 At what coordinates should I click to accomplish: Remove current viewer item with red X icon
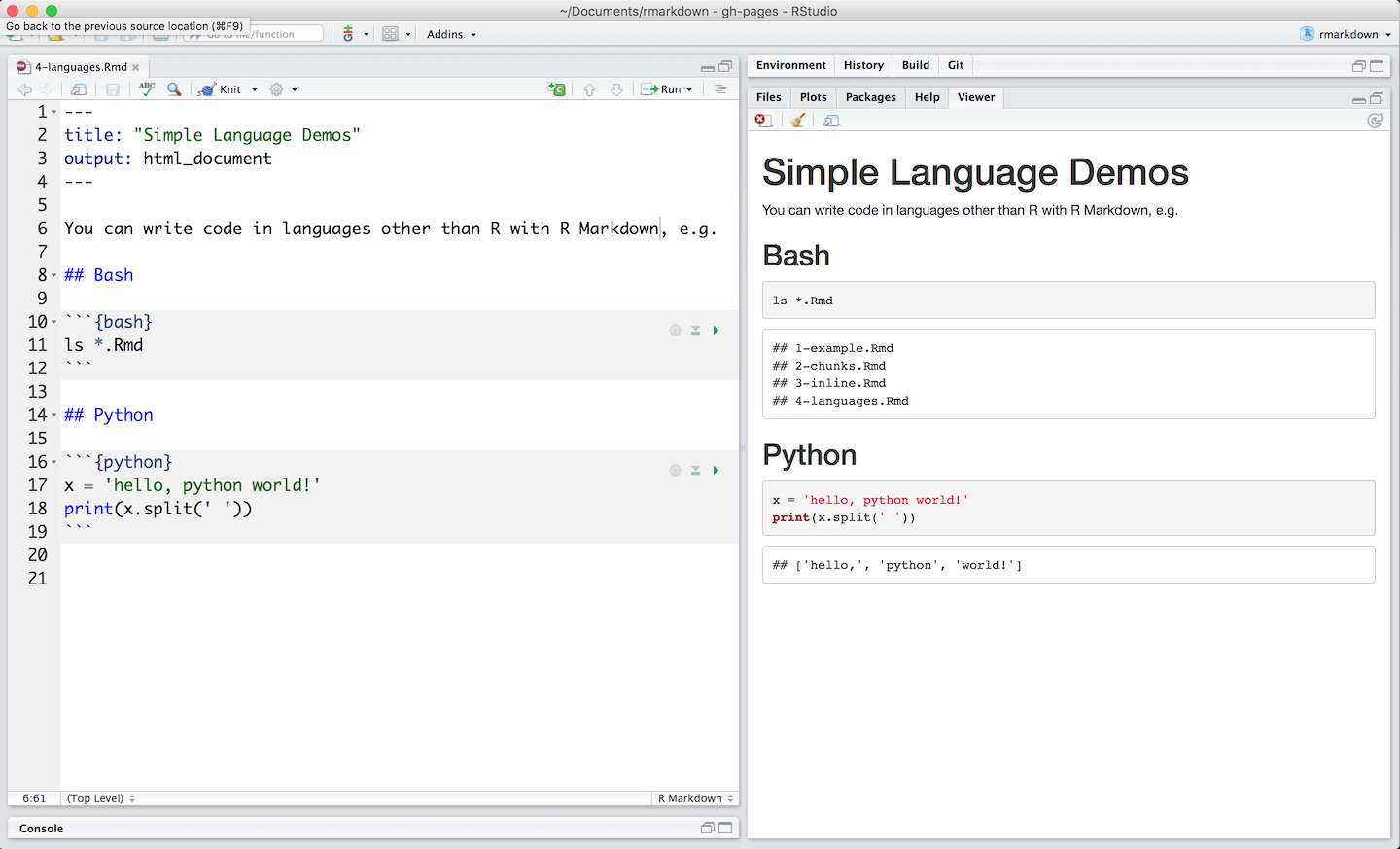[764, 121]
